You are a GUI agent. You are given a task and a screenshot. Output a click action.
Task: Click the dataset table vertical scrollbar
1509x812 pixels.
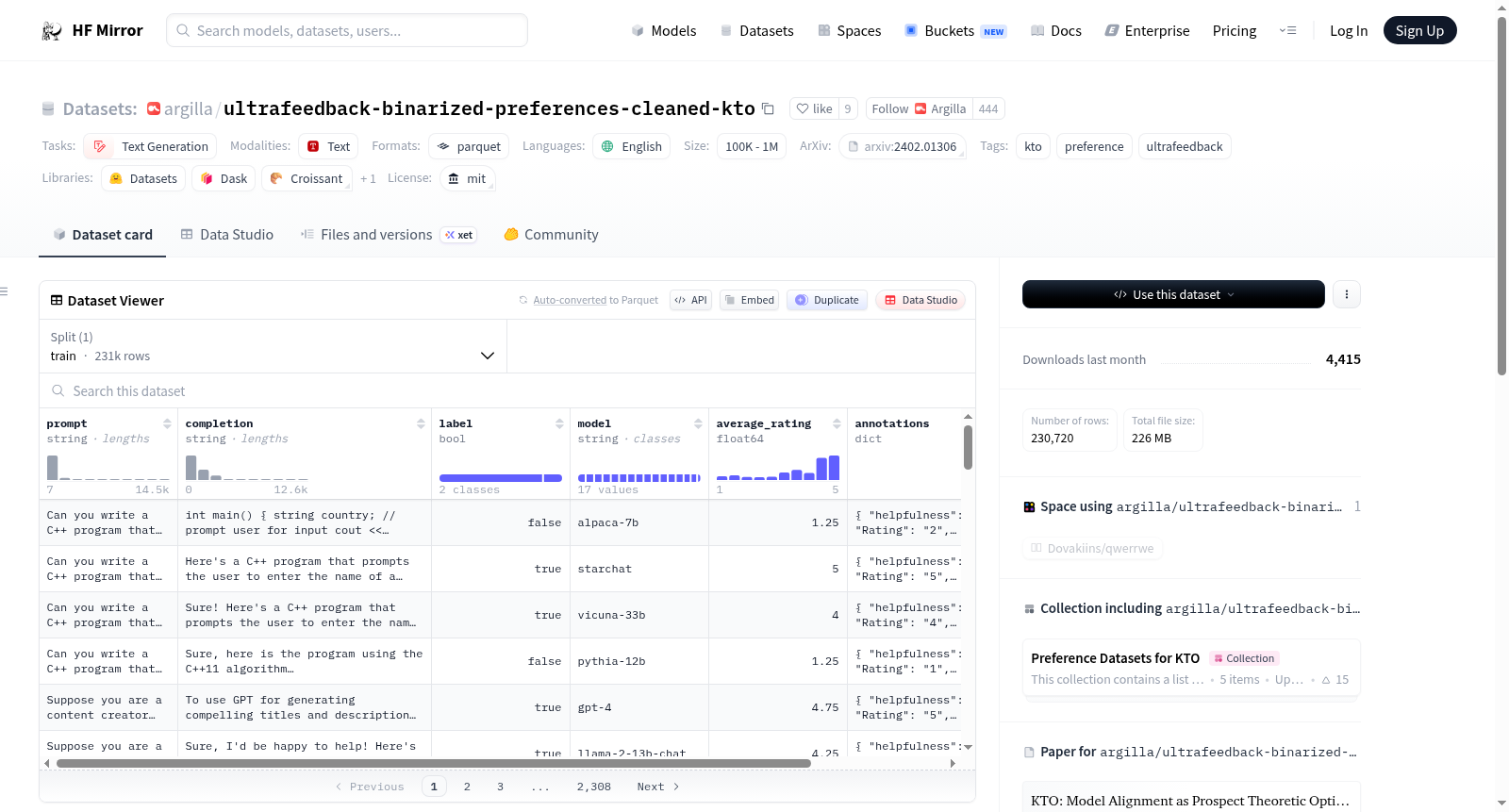(x=968, y=447)
